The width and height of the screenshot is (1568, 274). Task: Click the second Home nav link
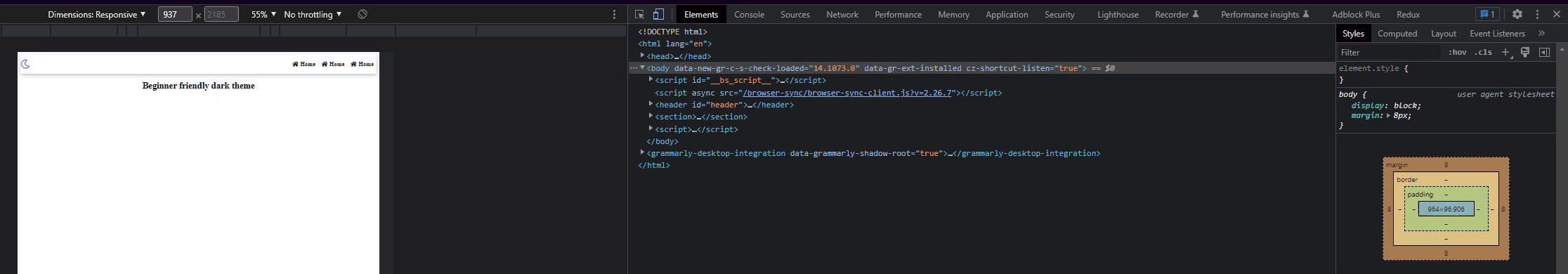(333, 64)
